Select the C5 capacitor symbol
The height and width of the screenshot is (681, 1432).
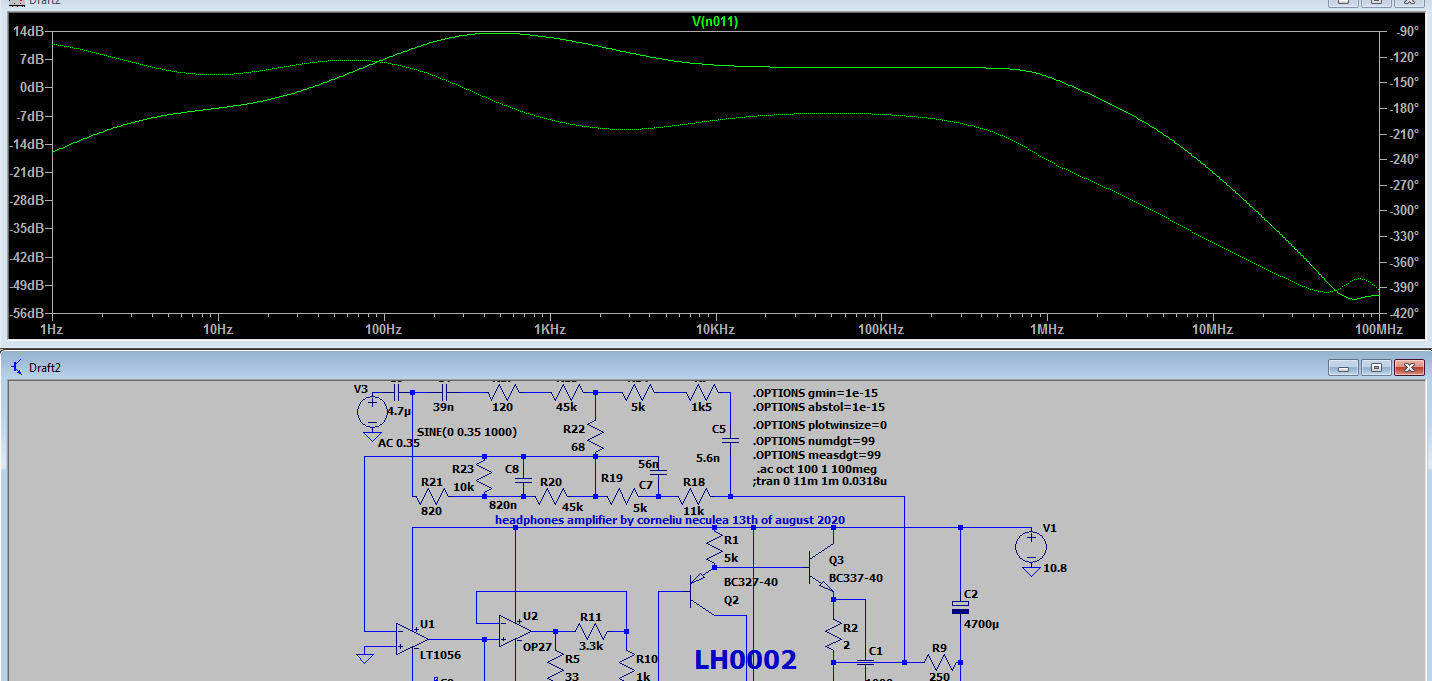(x=730, y=440)
